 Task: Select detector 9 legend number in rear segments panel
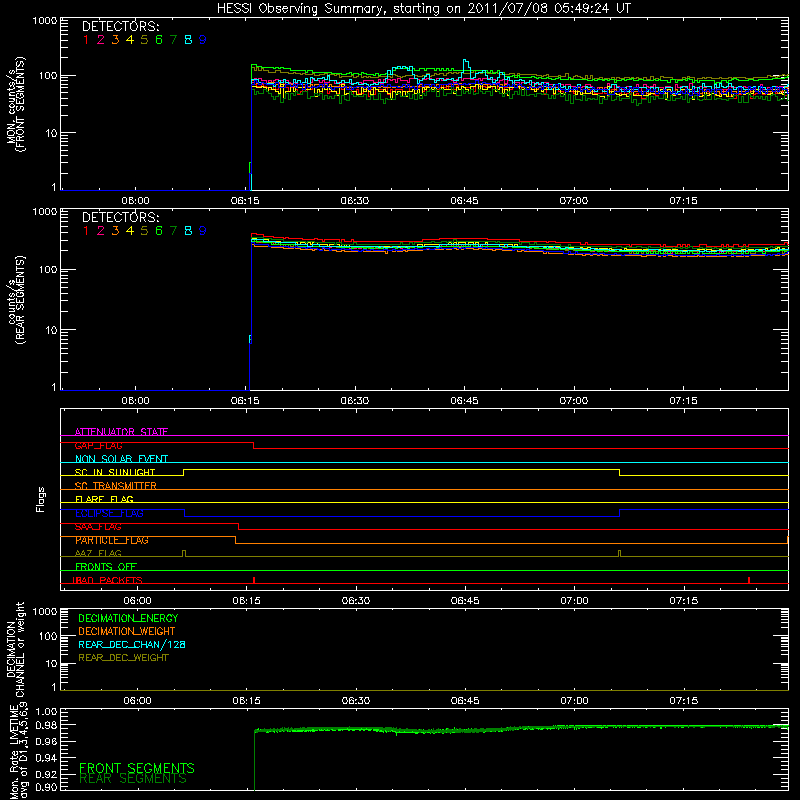pos(203,231)
